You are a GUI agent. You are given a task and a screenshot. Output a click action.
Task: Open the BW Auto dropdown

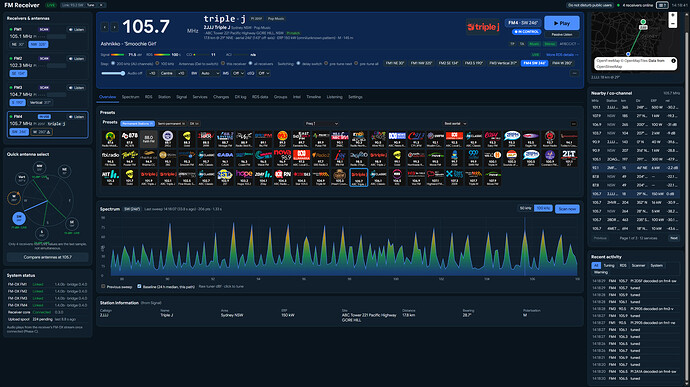coord(209,73)
